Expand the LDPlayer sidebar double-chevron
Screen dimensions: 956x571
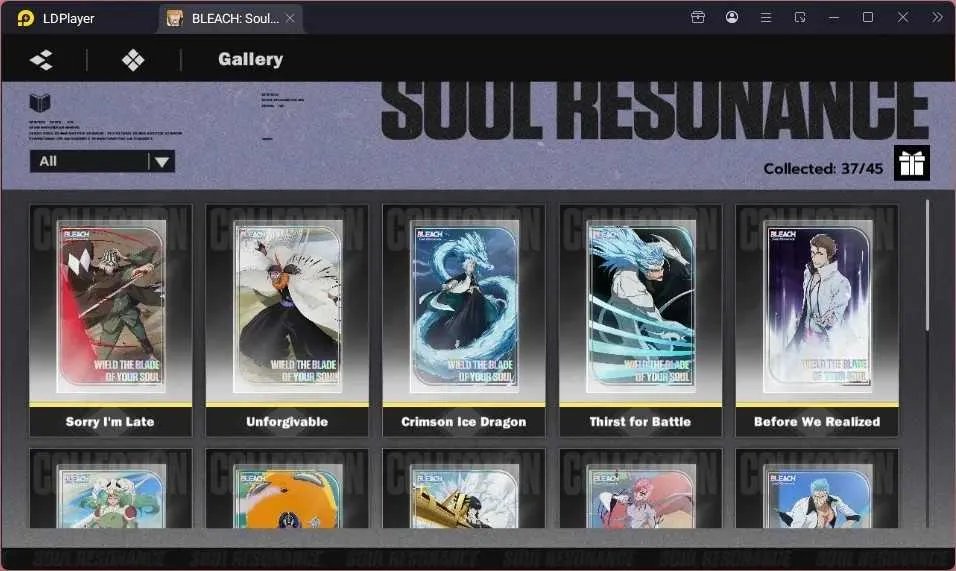(x=937, y=17)
